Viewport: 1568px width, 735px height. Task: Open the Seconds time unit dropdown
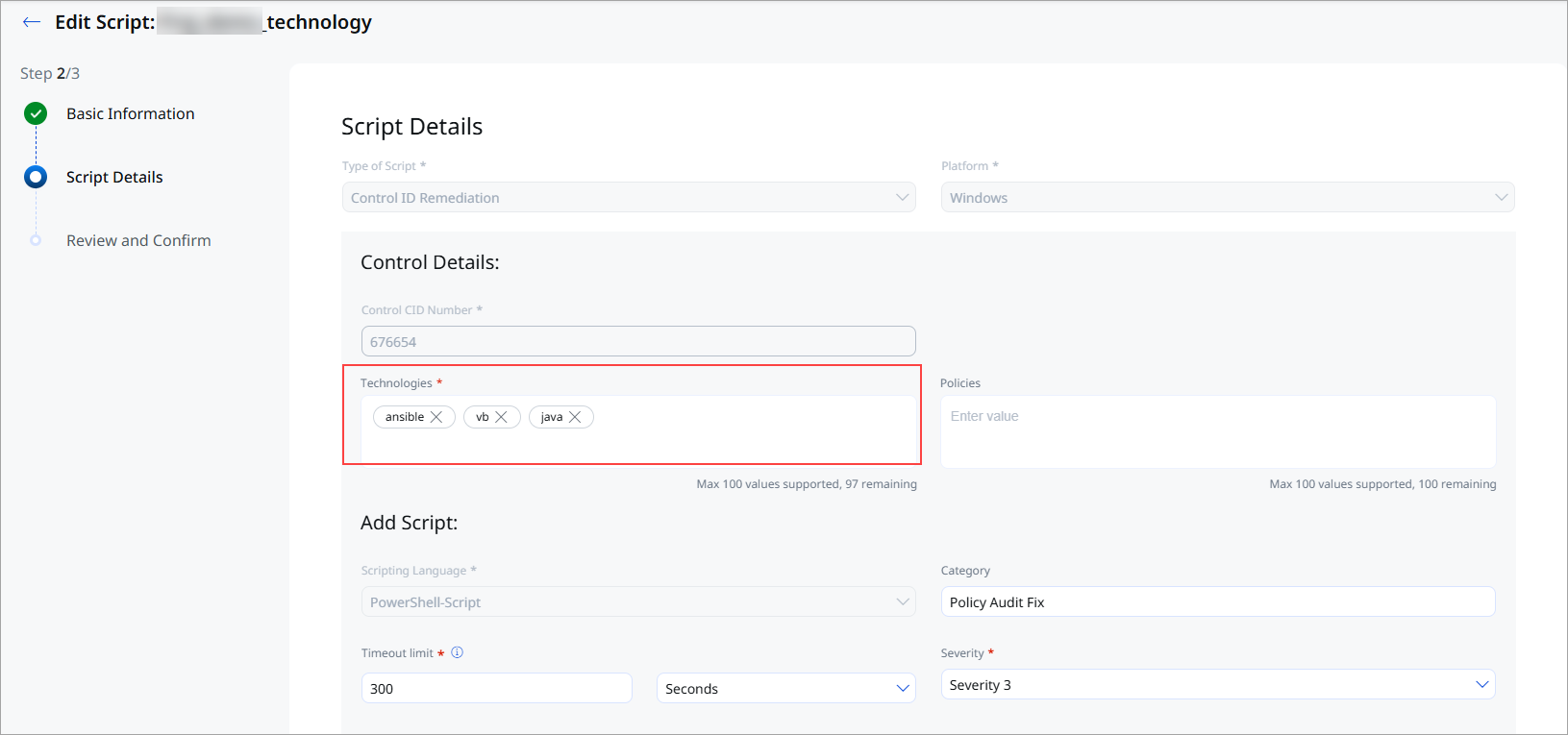(786, 688)
